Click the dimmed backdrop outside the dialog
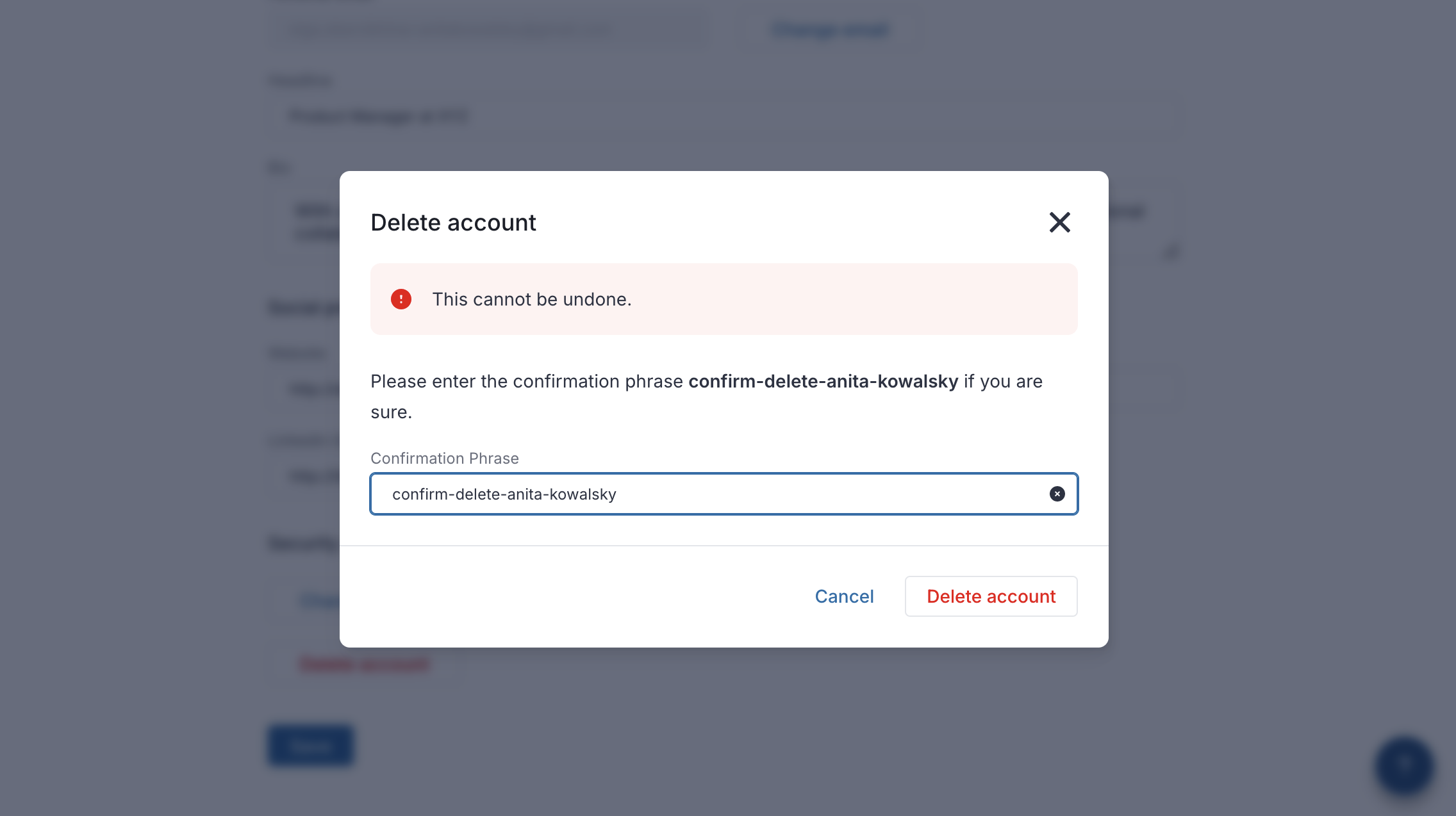The height and width of the screenshot is (816, 1456). 1282,448
